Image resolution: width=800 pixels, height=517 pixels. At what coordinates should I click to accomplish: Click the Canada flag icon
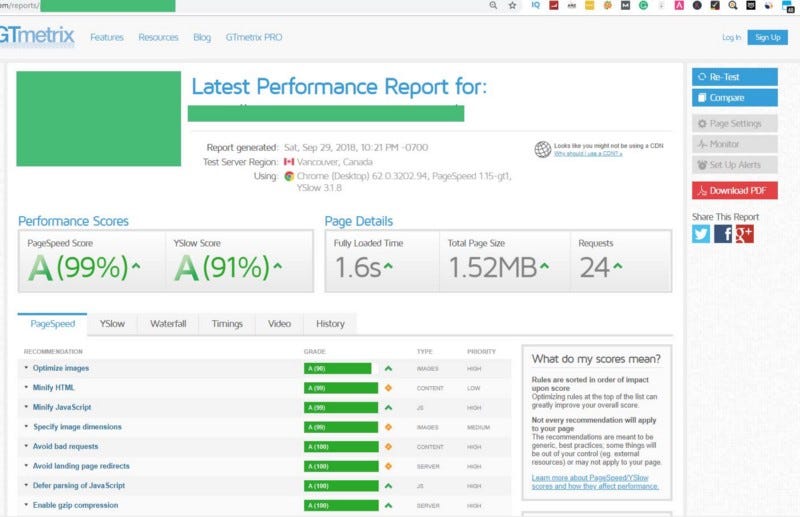coord(289,162)
